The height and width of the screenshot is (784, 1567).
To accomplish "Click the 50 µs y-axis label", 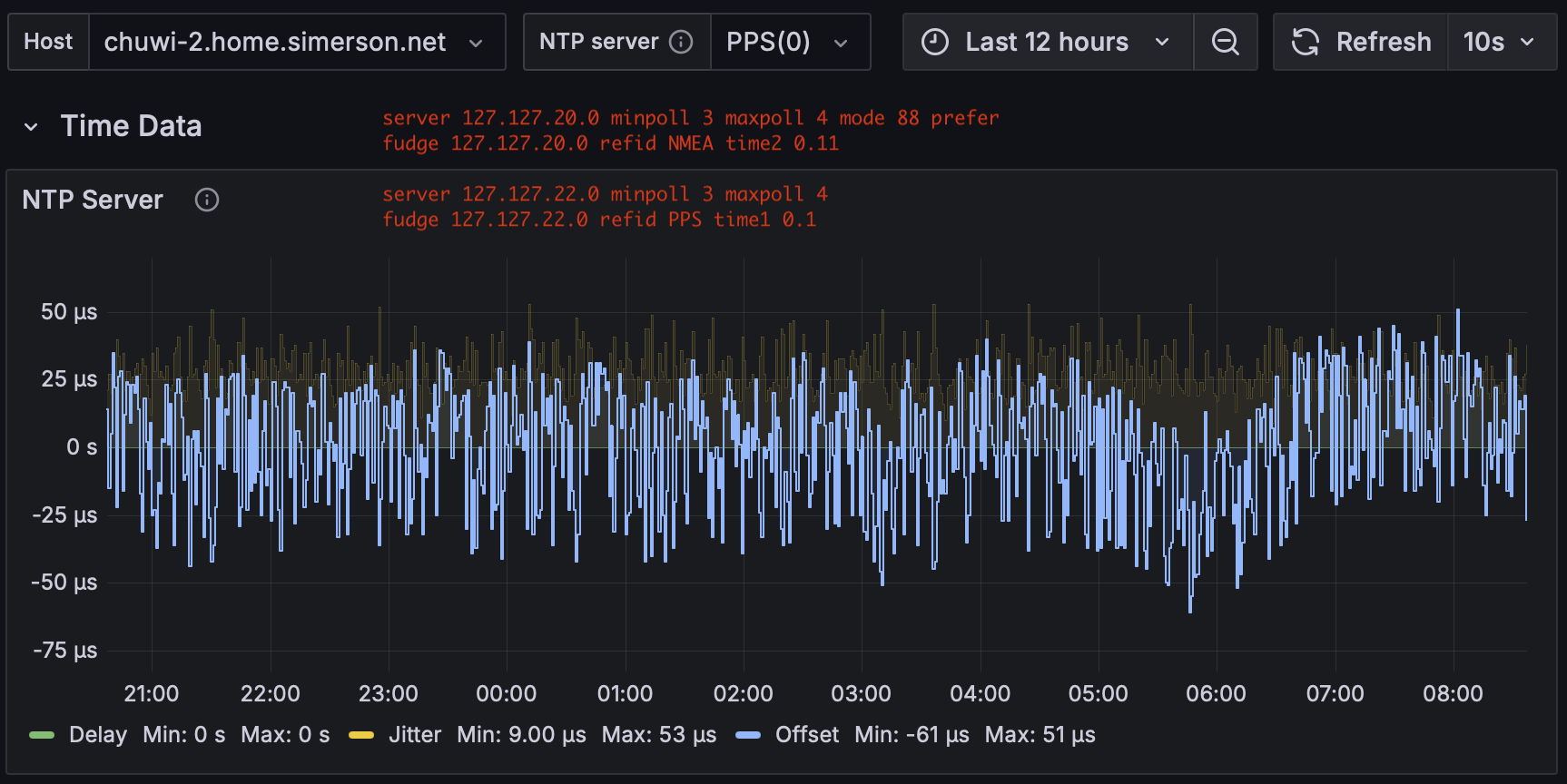I will (x=69, y=312).
